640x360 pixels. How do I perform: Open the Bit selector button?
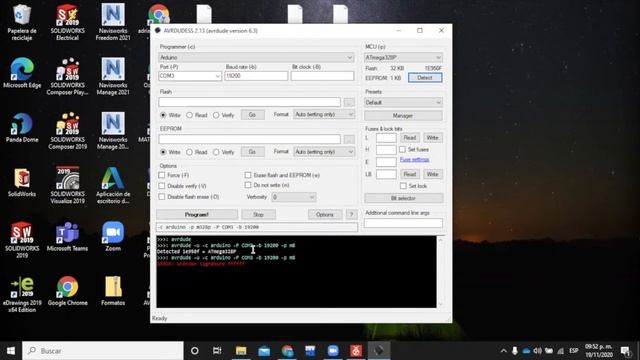pos(403,198)
